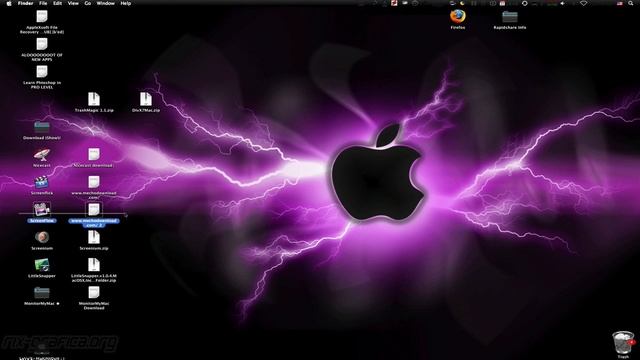640x360 pixels.
Task: Click the "Firefox" label text
Action: click(458, 27)
